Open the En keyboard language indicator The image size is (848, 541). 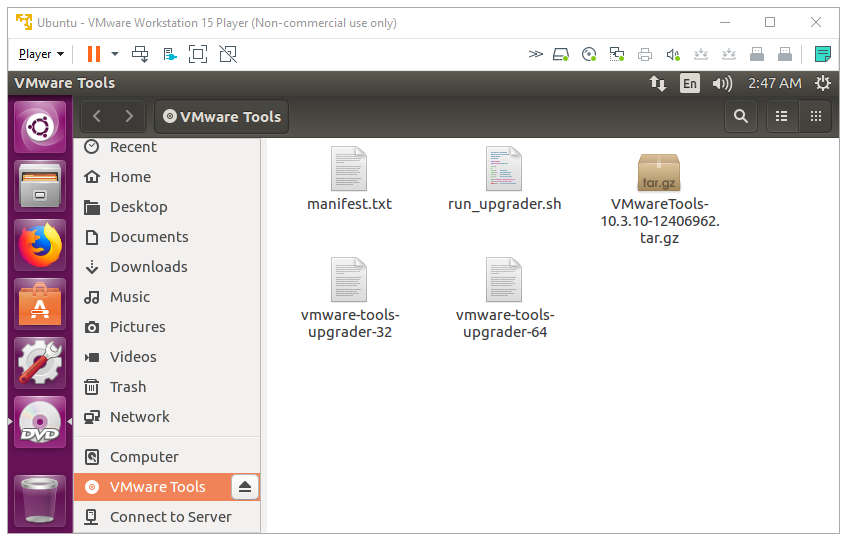pyautogui.click(x=690, y=83)
